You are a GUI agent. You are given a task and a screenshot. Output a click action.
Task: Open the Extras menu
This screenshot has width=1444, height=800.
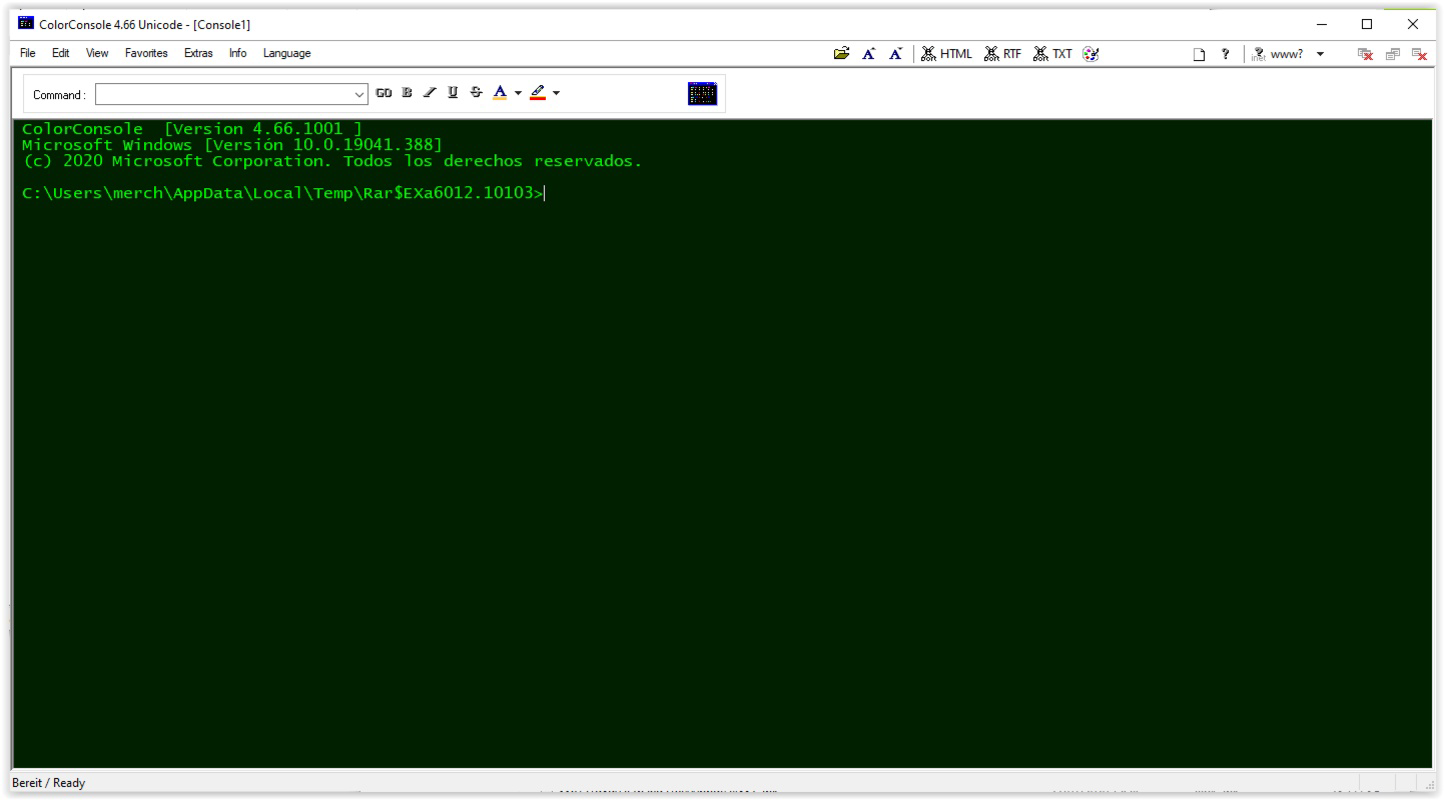tap(200, 53)
